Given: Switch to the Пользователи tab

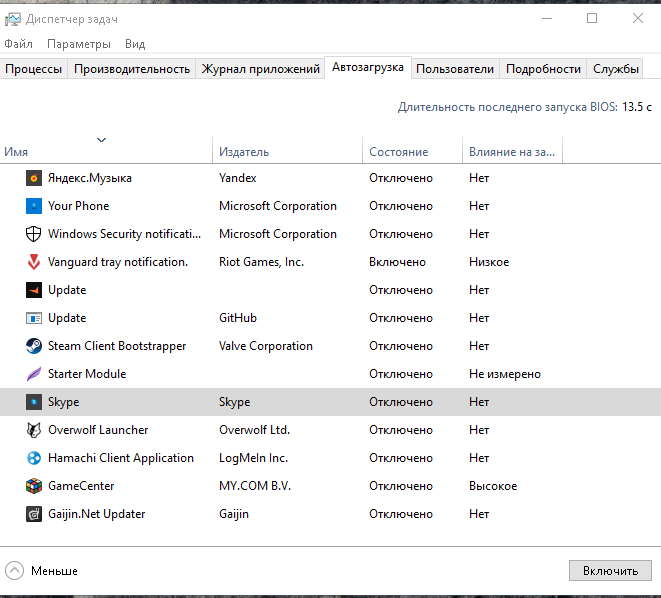Looking at the screenshot, I should pyautogui.click(x=455, y=69).
